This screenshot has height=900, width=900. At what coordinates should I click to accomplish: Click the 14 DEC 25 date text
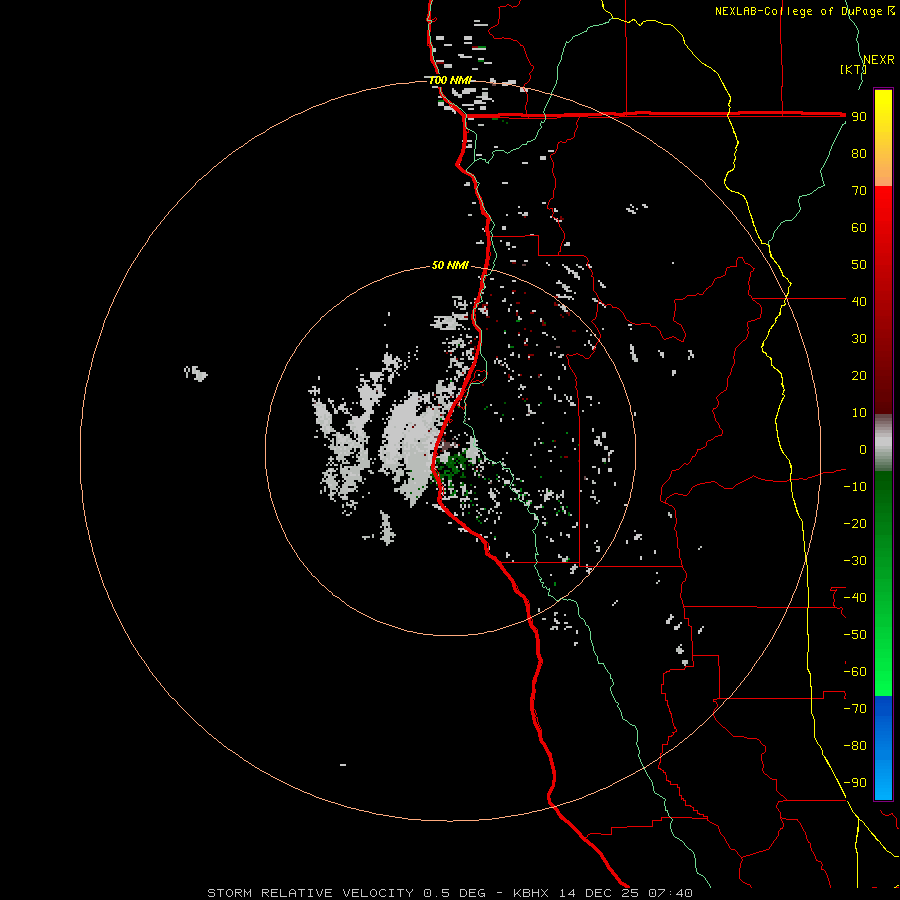click(599, 893)
